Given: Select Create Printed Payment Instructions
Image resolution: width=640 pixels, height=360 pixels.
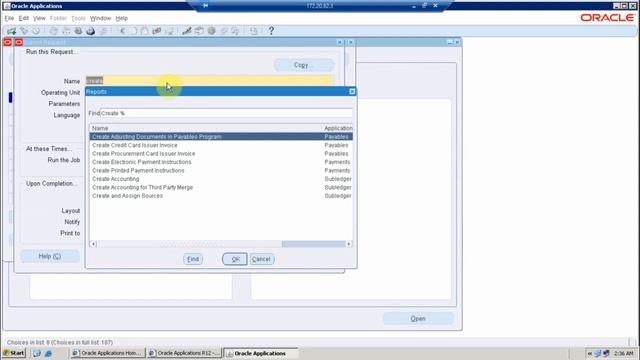Looking at the screenshot, I should [221, 171].
